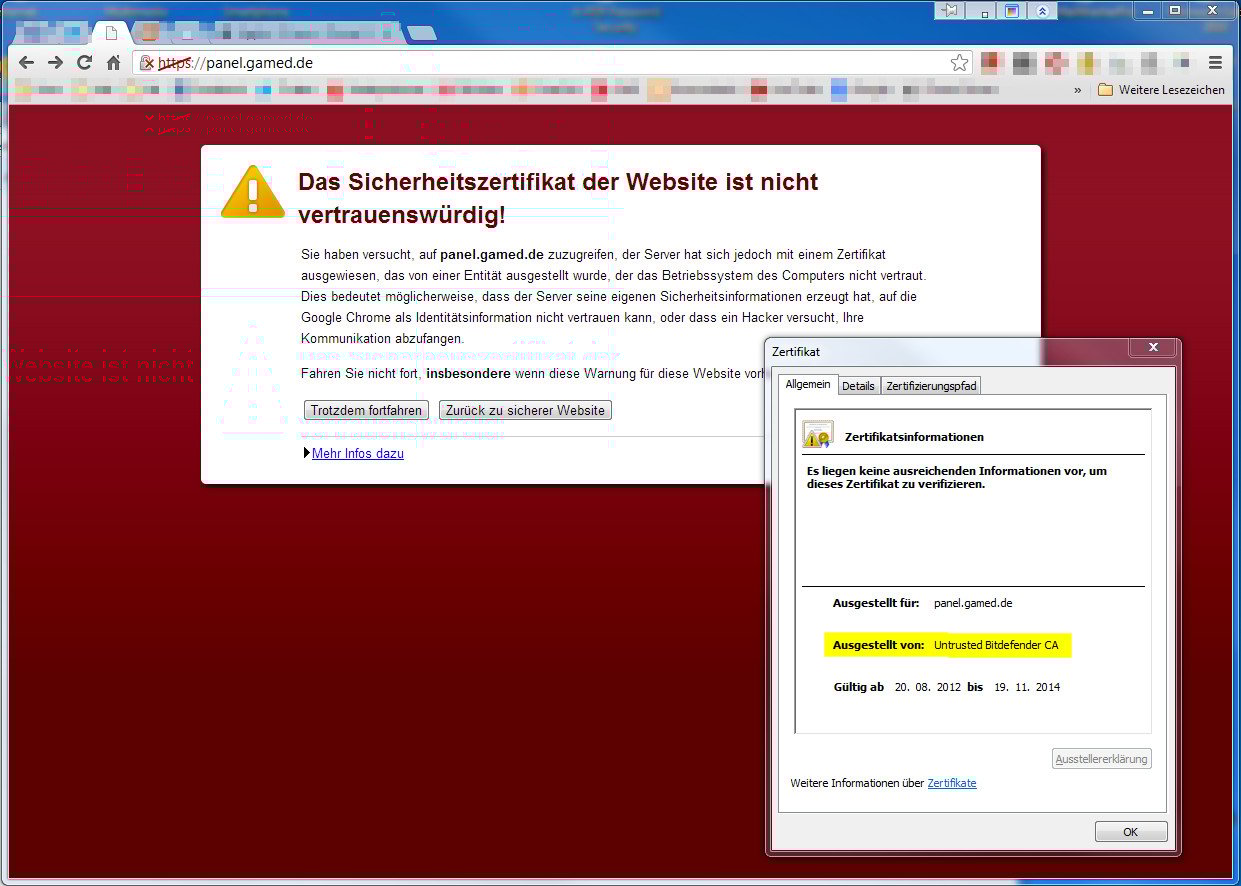Image resolution: width=1241 pixels, height=886 pixels.
Task: Open the Zertifikate help link
Action: coord(952,783)
